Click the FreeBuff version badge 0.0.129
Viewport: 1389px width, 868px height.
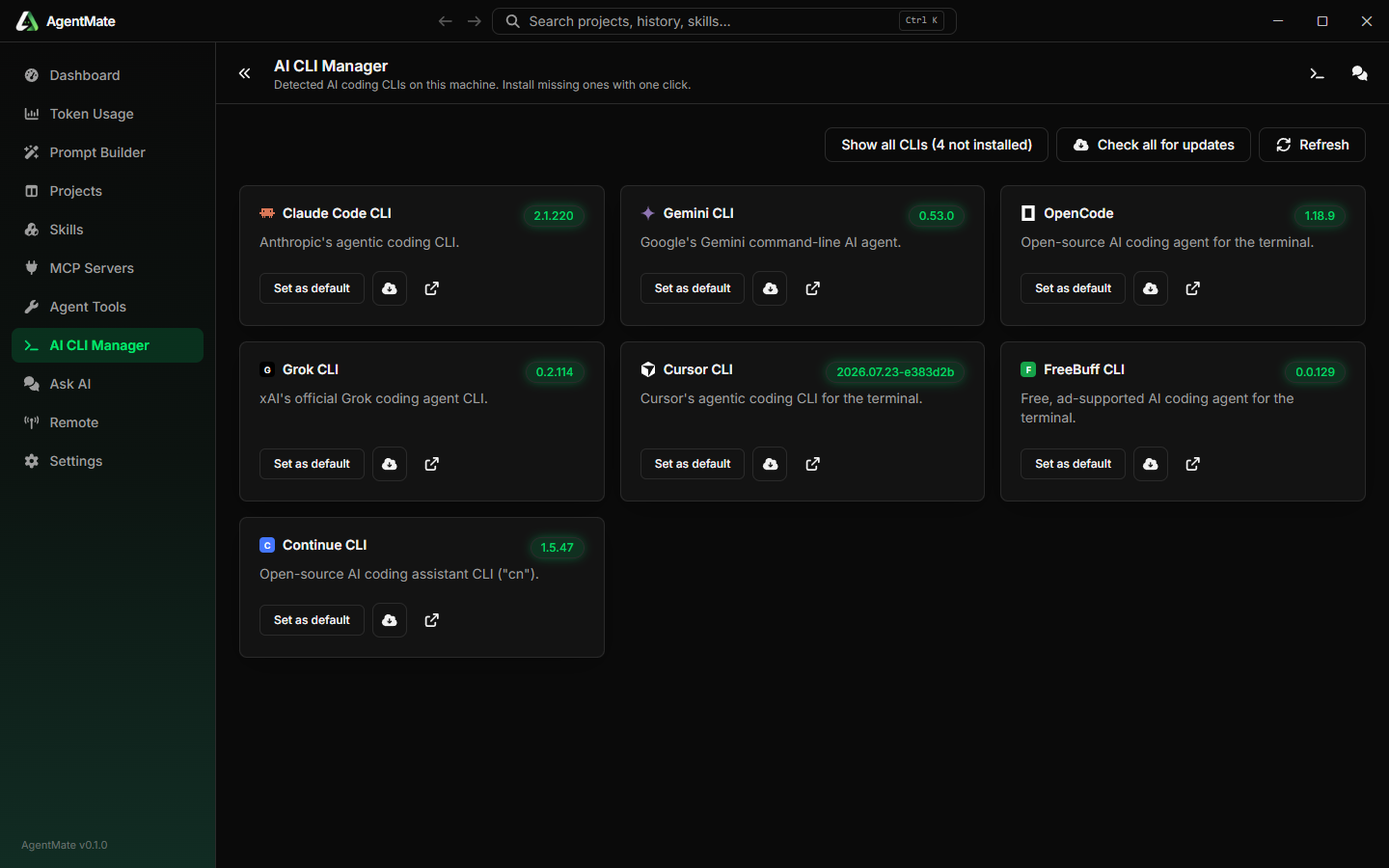coord(1315,372)
